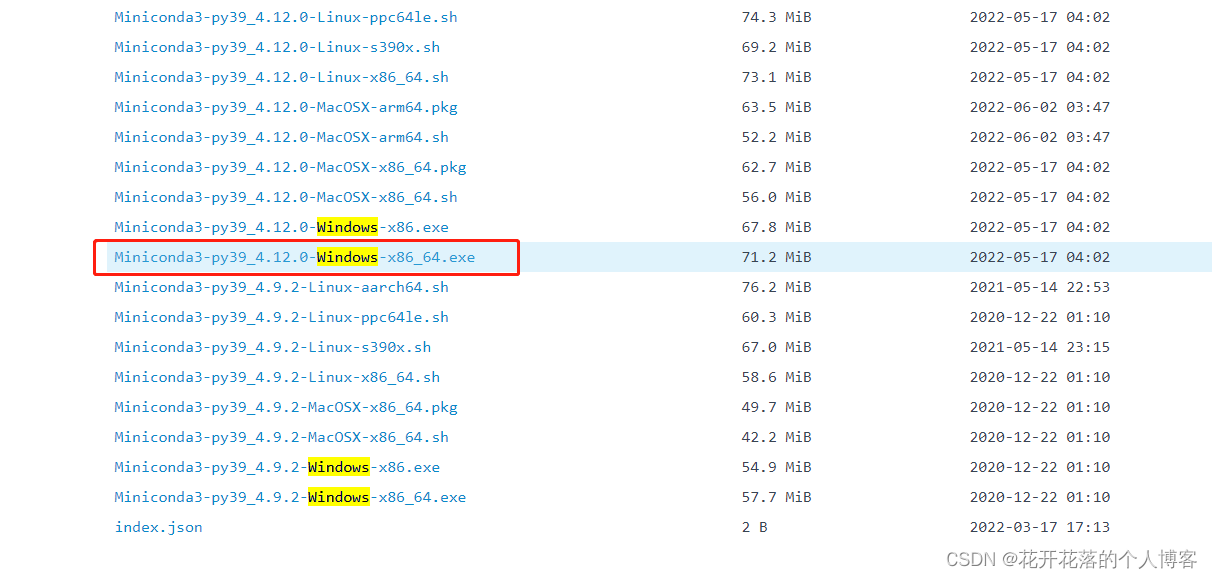
Task: Open Miniconda3-py39_4.12.0-MacOSX-arm64.sh link
Action: tap(281, 137)
